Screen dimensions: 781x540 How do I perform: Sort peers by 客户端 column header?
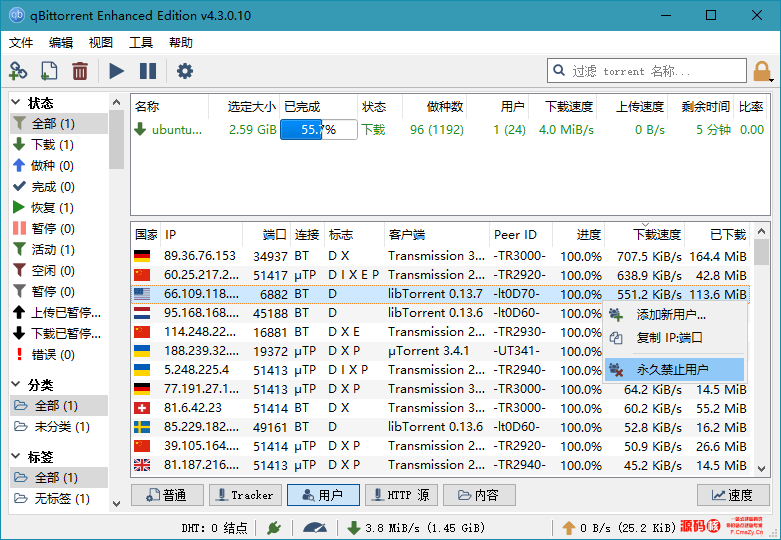tap(437, 235)
